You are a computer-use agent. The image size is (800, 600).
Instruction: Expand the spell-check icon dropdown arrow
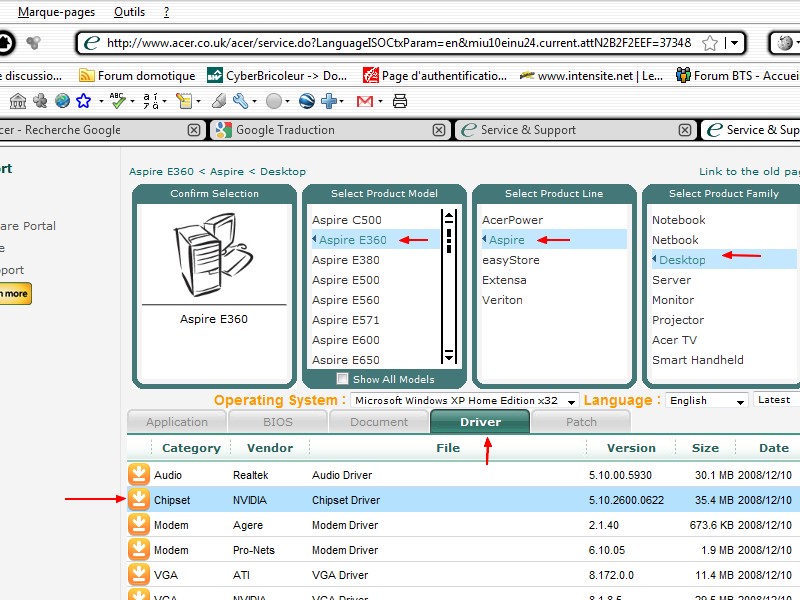click(x=132, y=102)
